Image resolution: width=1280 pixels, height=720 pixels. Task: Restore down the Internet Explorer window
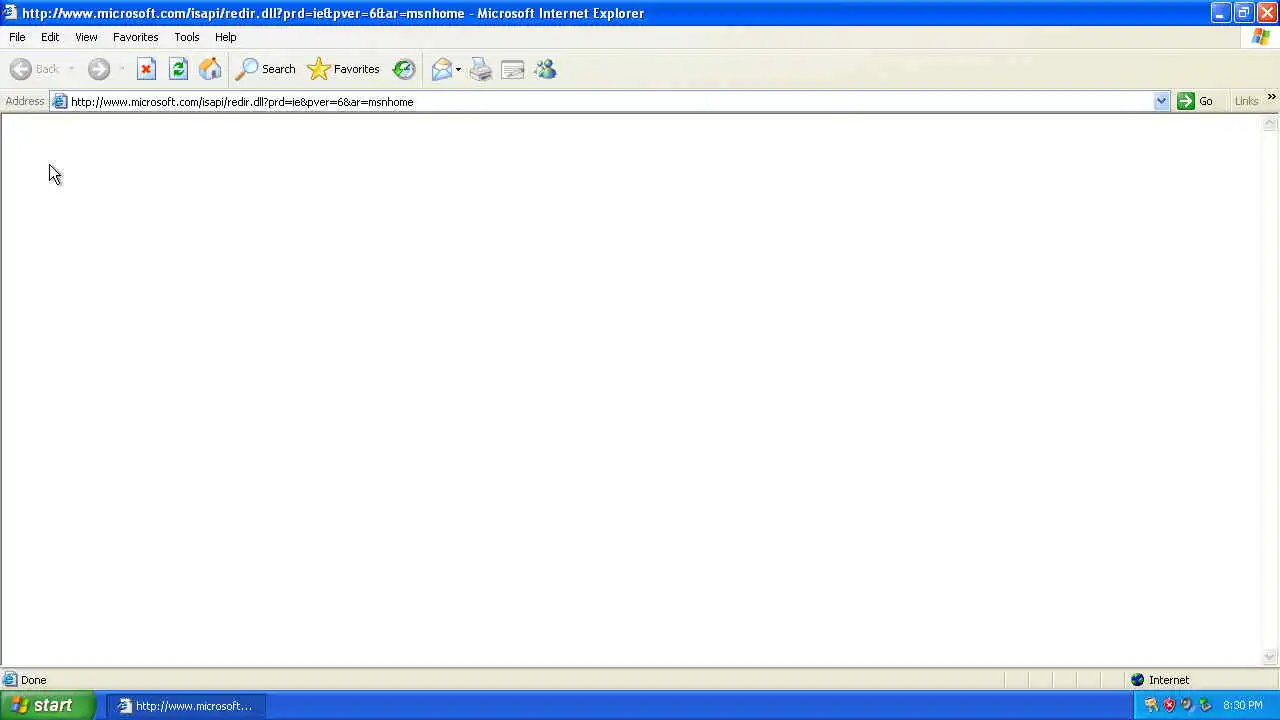coord(1243,13)
